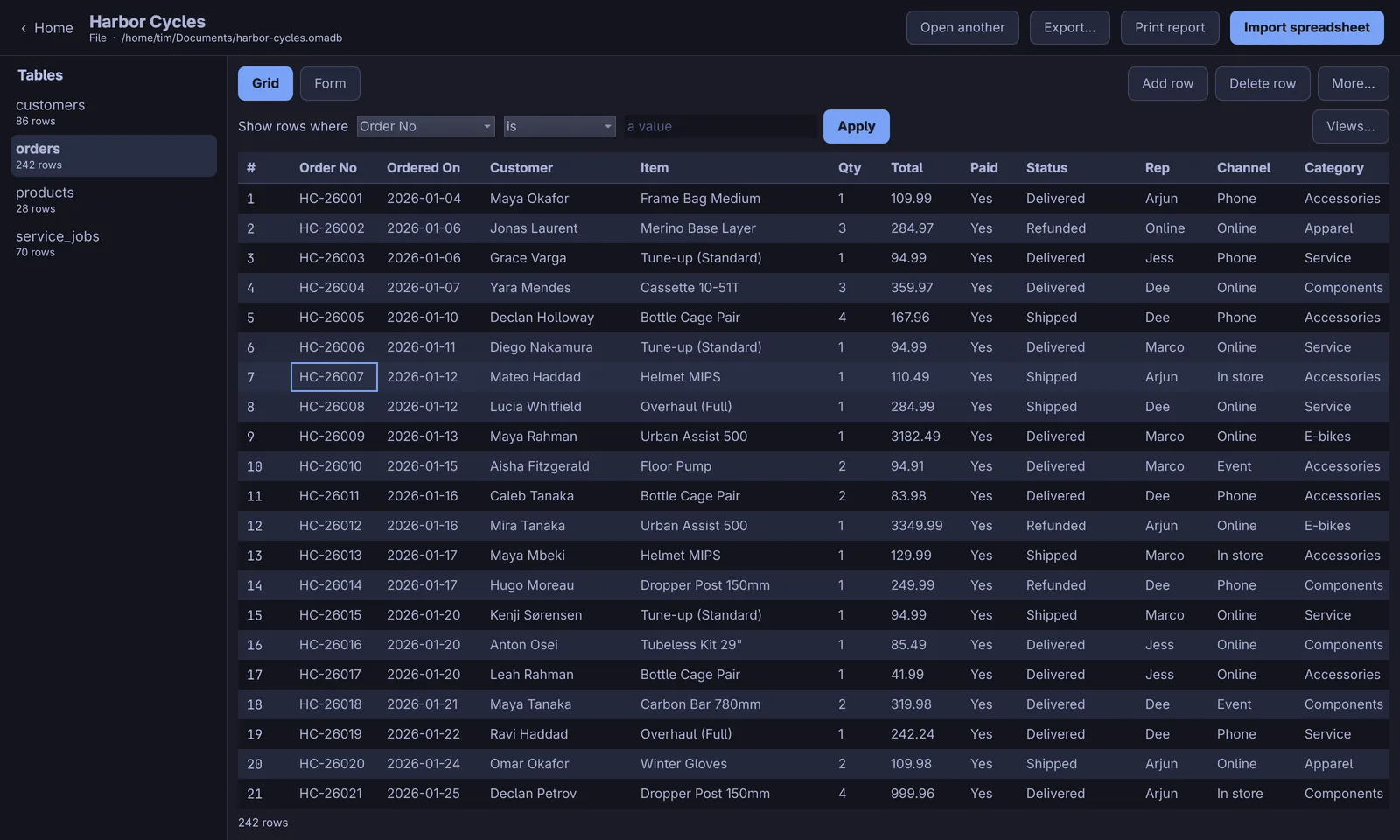
Task: Add a new row
Action: coord(1167,83)
